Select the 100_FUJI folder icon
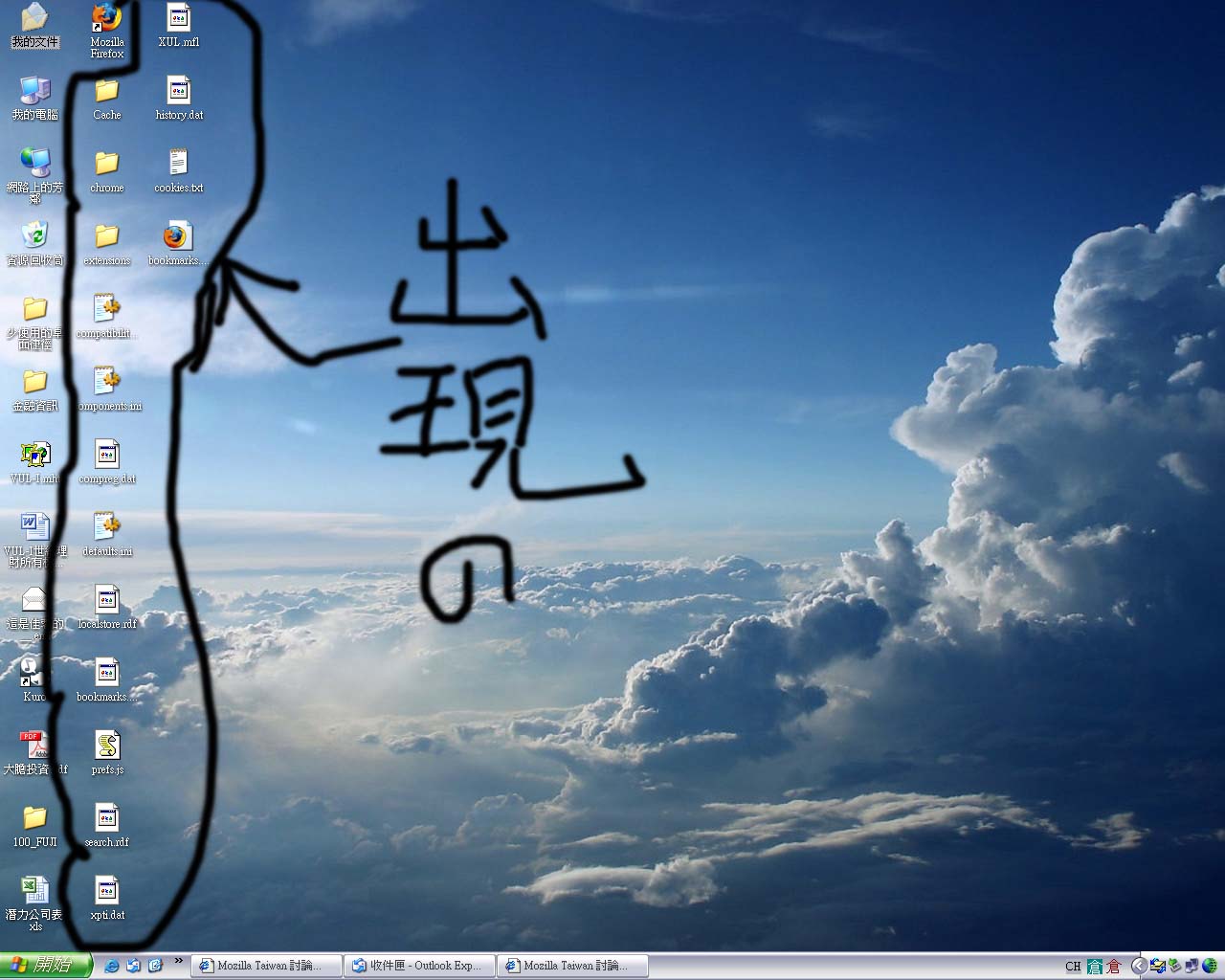The width and height of the screenshot is (1225, 980). pos(34,826)
